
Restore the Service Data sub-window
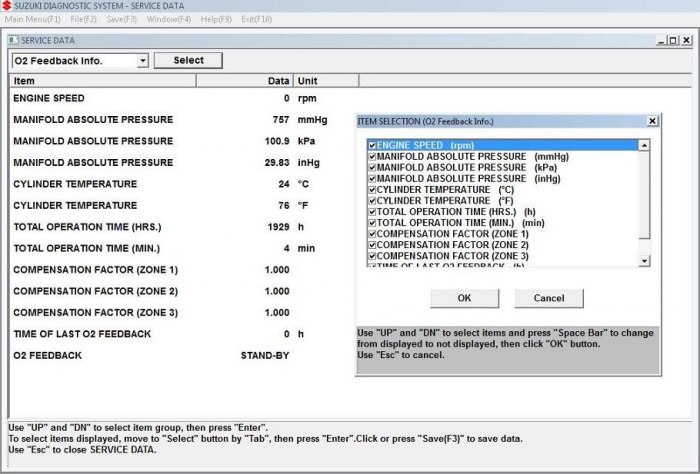click(672, 40)
